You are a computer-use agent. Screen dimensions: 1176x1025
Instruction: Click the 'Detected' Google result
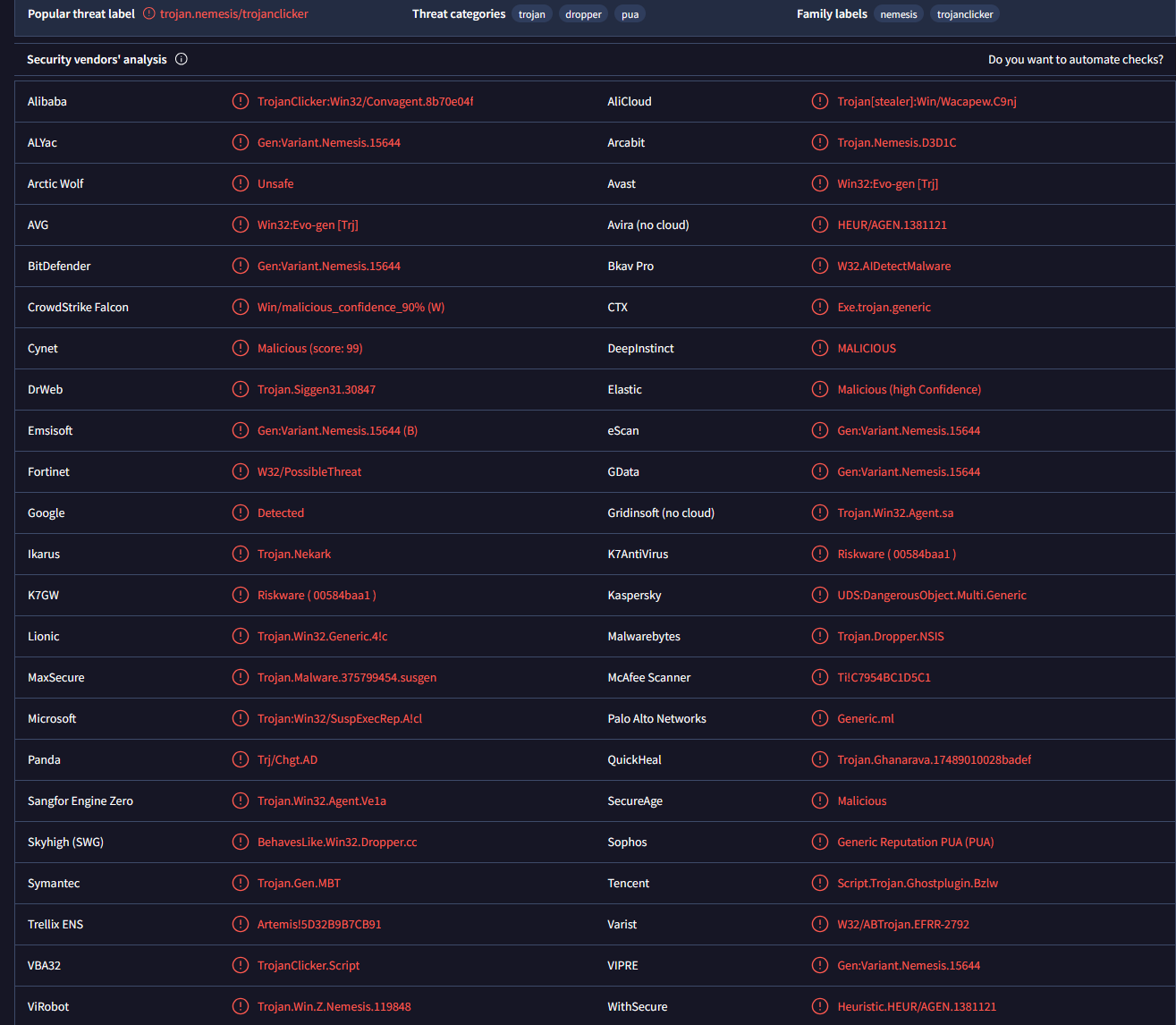(x=281, y=512)
